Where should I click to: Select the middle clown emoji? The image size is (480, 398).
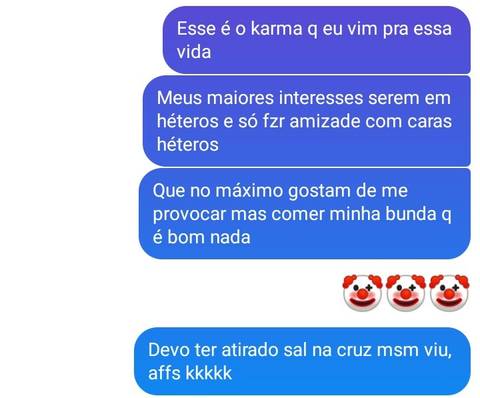(406, 293)
